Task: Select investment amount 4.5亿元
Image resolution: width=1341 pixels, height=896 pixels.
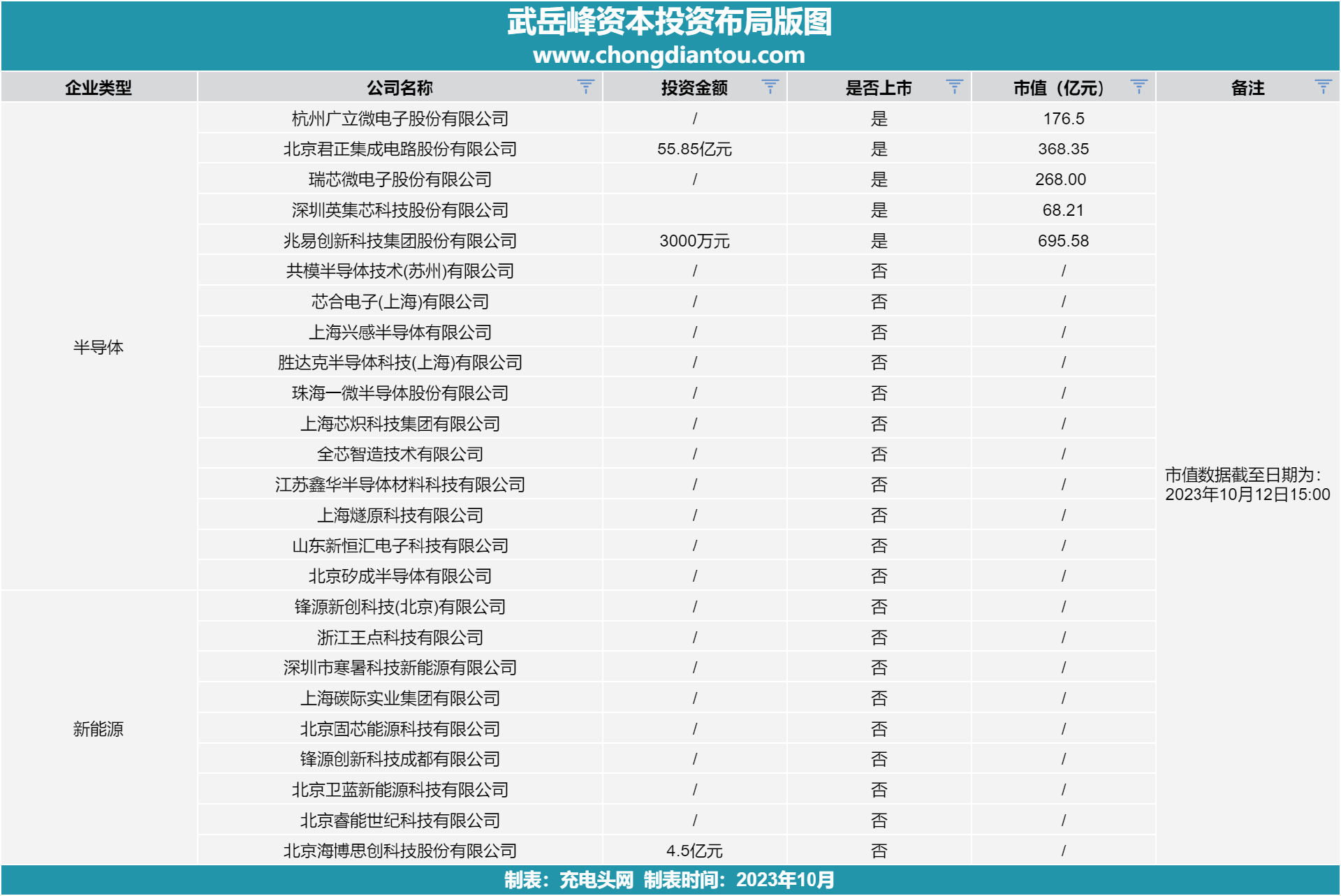Action: (694, 851)
